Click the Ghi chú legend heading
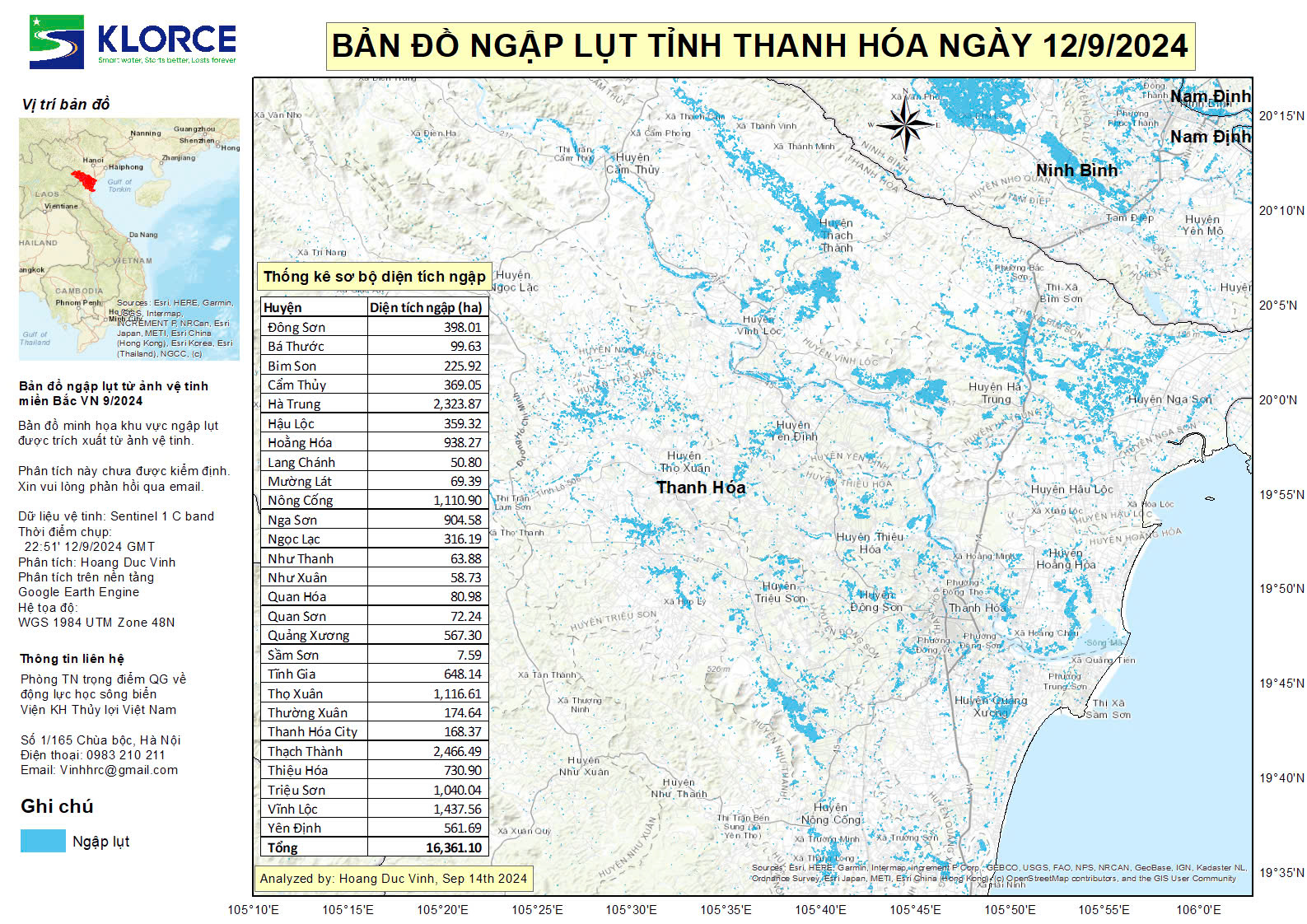The image size is (1307, 924). (x=57, y=806)
